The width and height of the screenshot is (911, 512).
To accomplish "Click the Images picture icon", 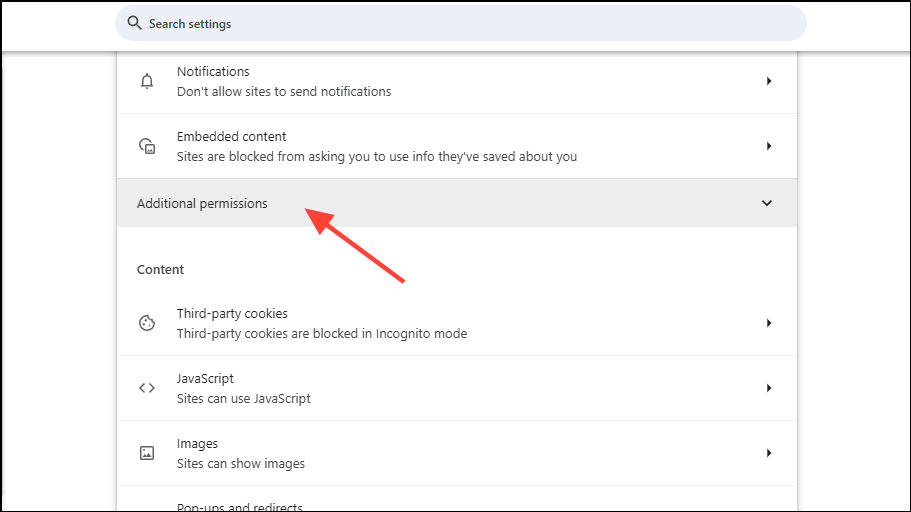I will point(147,453).
